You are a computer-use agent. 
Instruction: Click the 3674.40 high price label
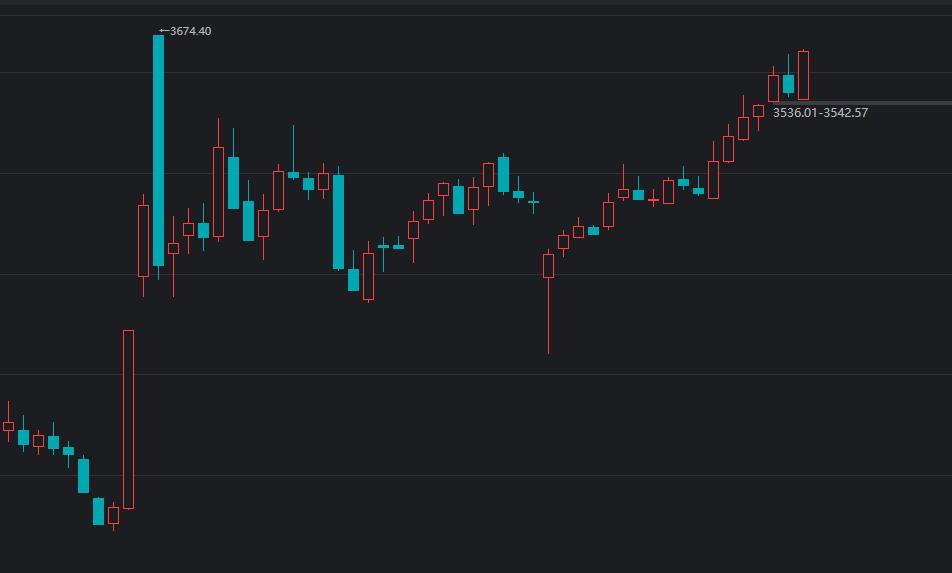pos(190,31)
